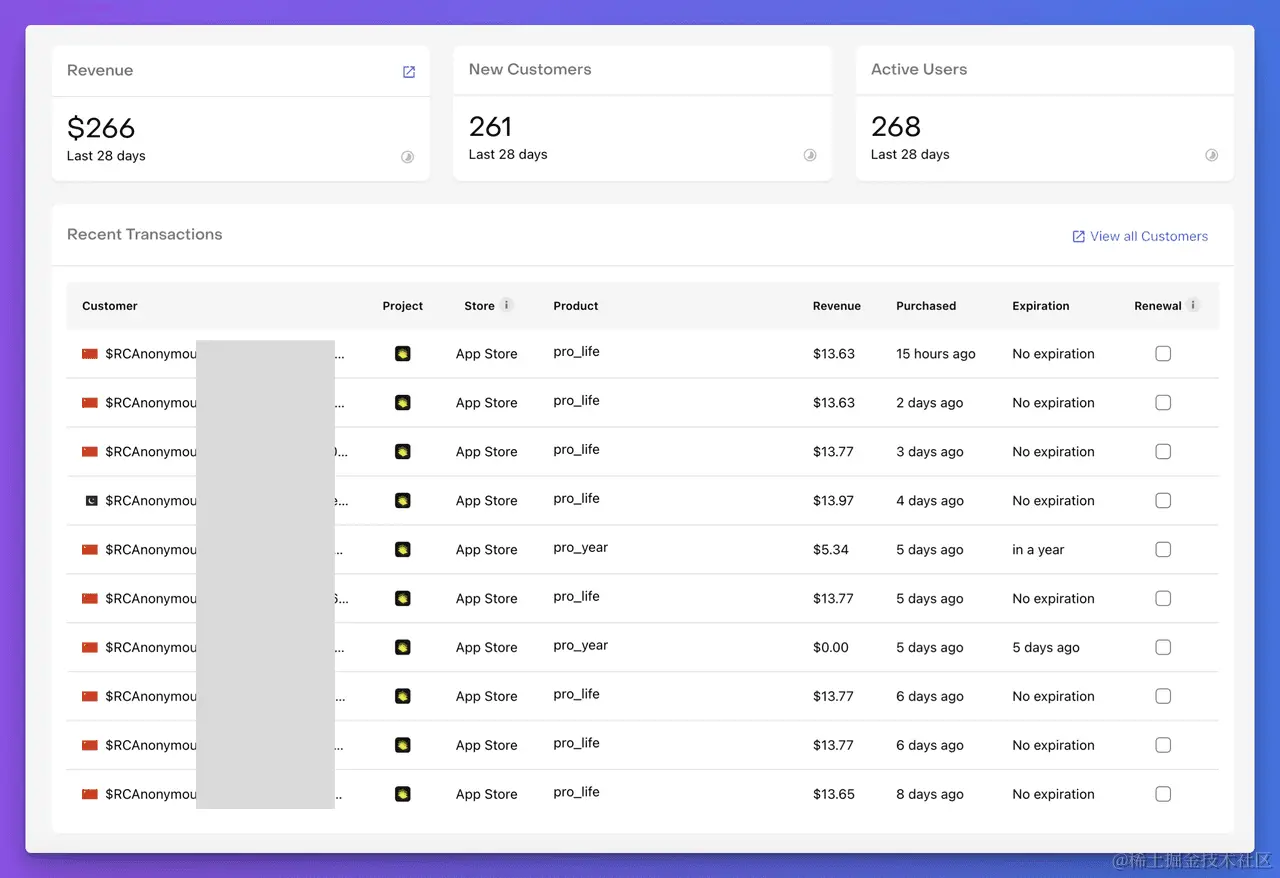Tick Renewal checkbox for 15 hours ago purchase
This screenshot has height=878, width=1280.
pyautogui.click(x=1163, y=353)
